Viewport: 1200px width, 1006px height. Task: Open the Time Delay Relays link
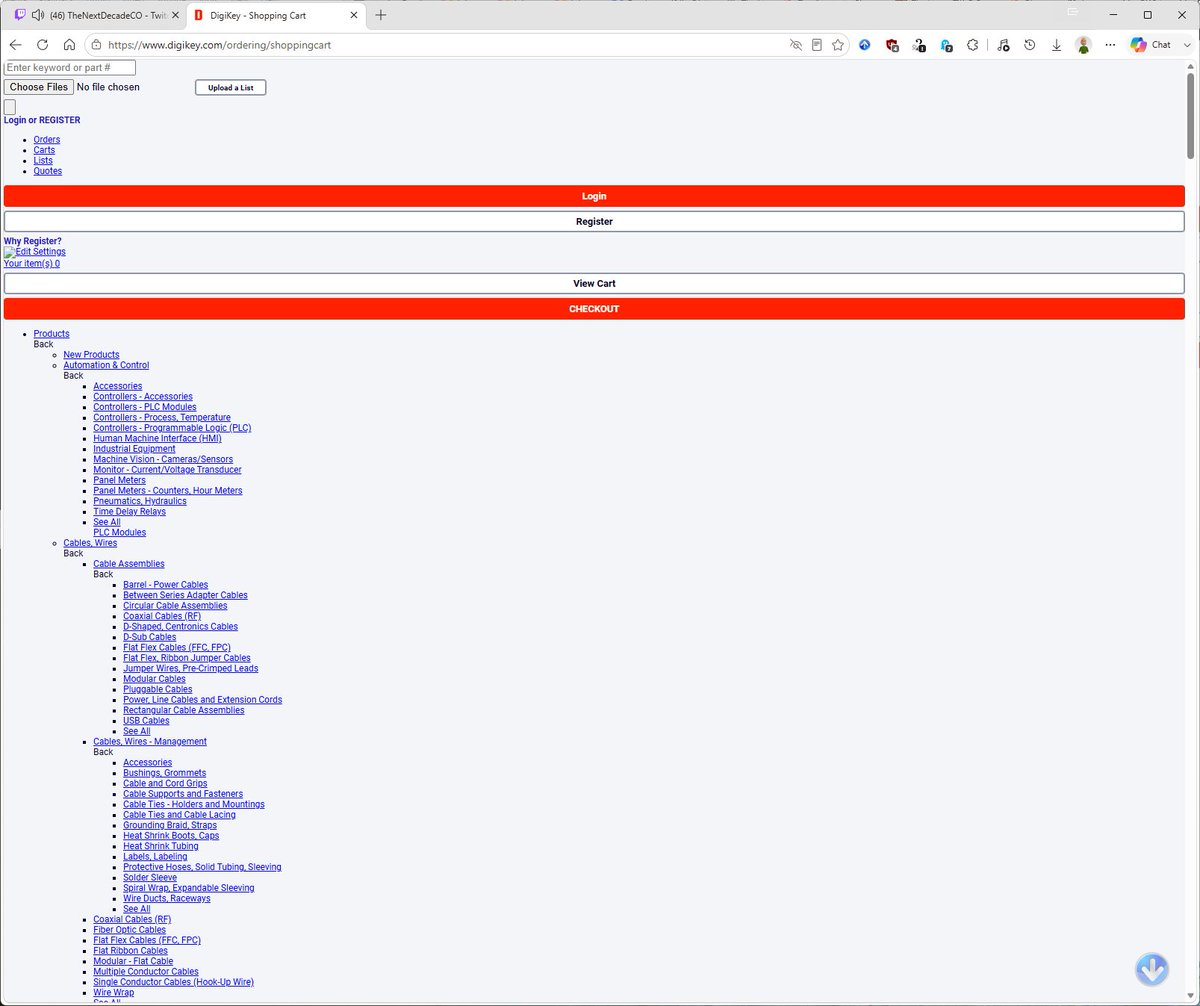(130, 512)
